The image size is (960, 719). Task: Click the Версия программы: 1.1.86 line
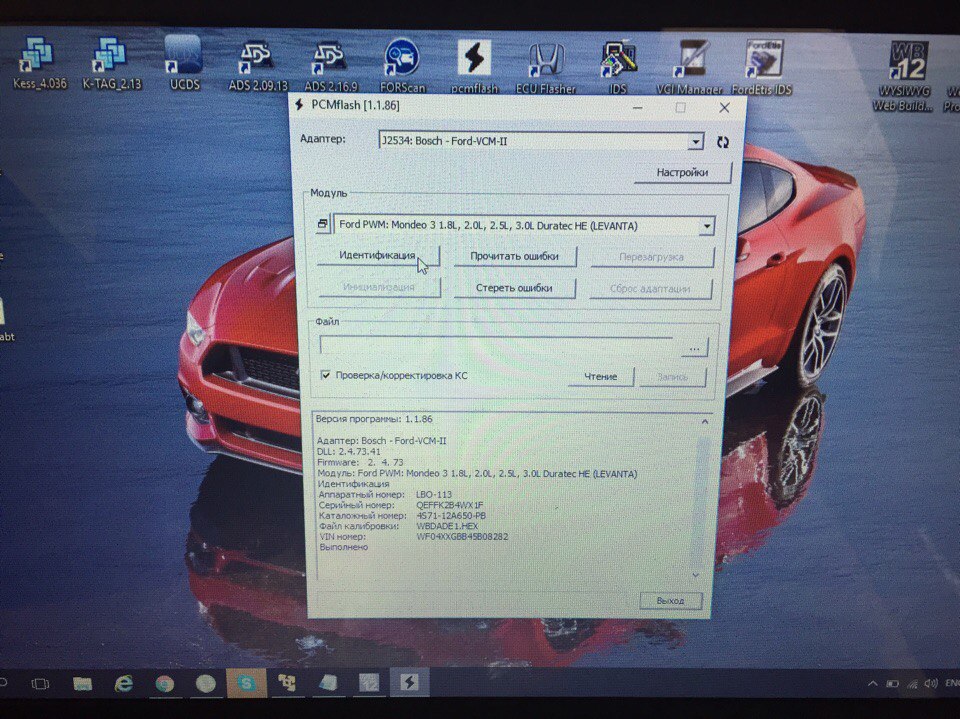click(x=374, y=419)
